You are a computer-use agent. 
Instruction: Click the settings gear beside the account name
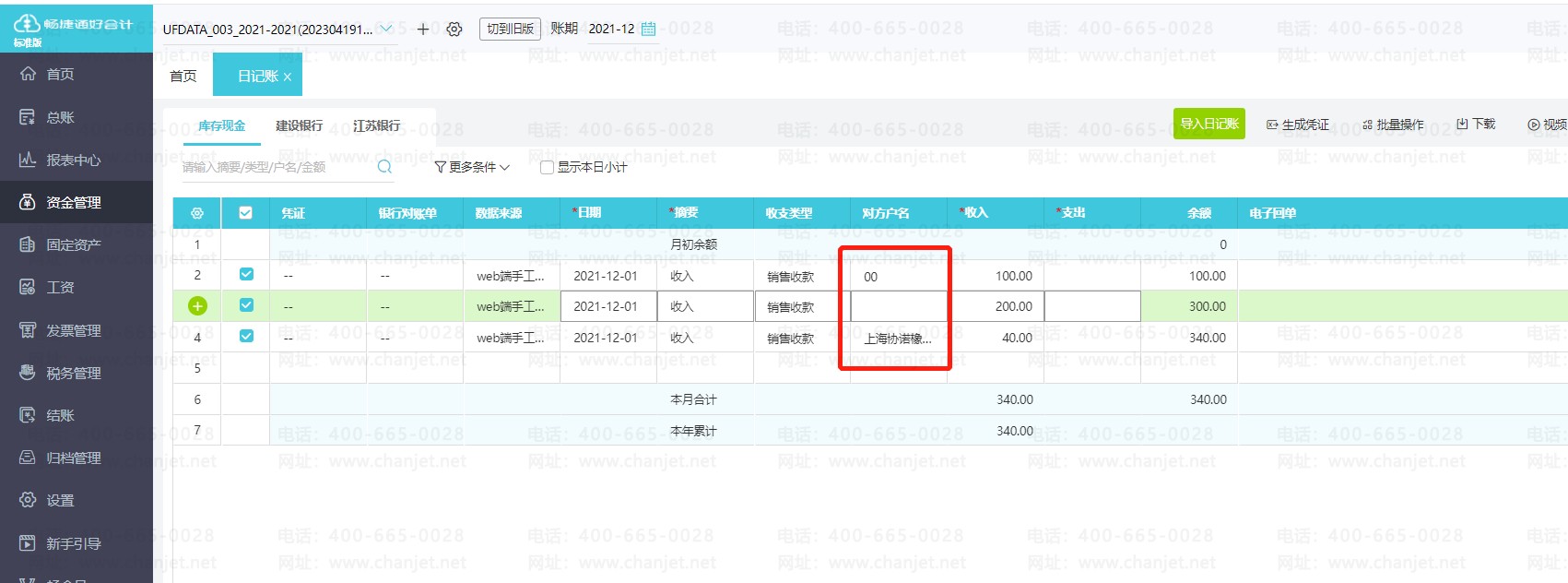[x=454, y=30]
